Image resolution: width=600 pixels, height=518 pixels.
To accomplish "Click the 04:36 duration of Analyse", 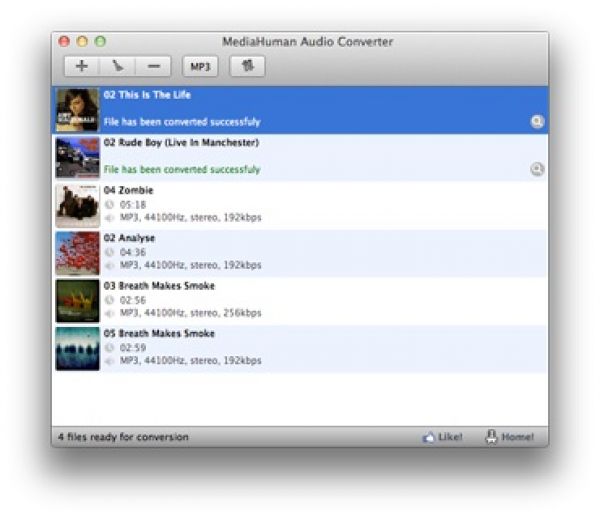I will [x=133, y=252].
